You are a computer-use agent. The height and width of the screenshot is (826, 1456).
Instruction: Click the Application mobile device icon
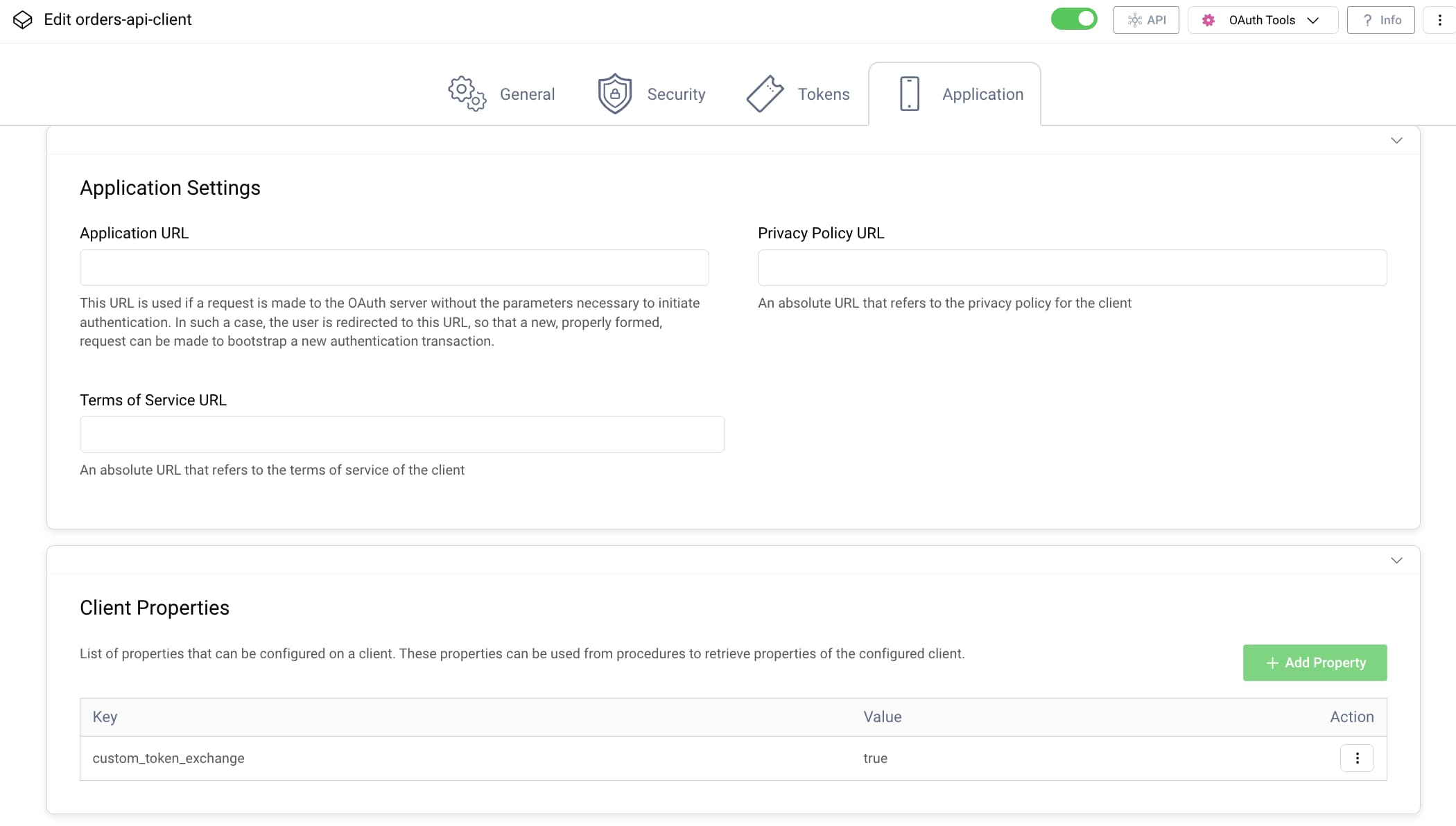coord(909,94)
